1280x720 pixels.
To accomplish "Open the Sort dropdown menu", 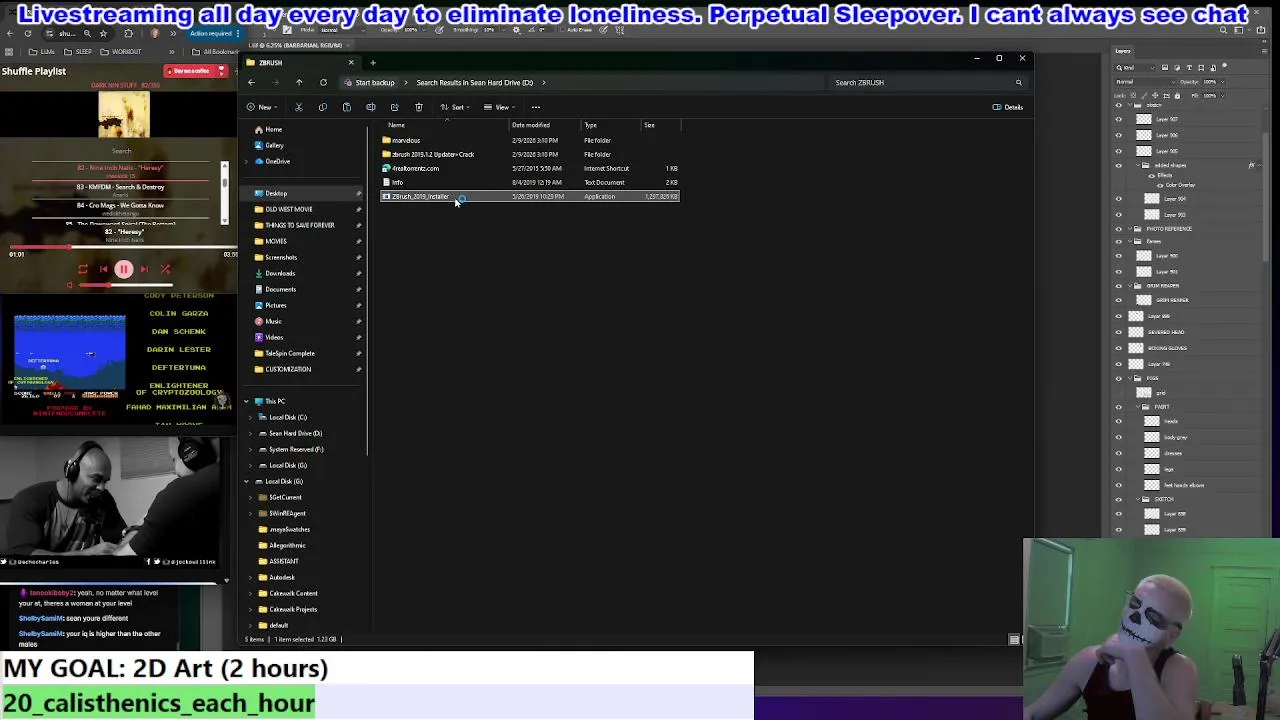I will point(455,107).
